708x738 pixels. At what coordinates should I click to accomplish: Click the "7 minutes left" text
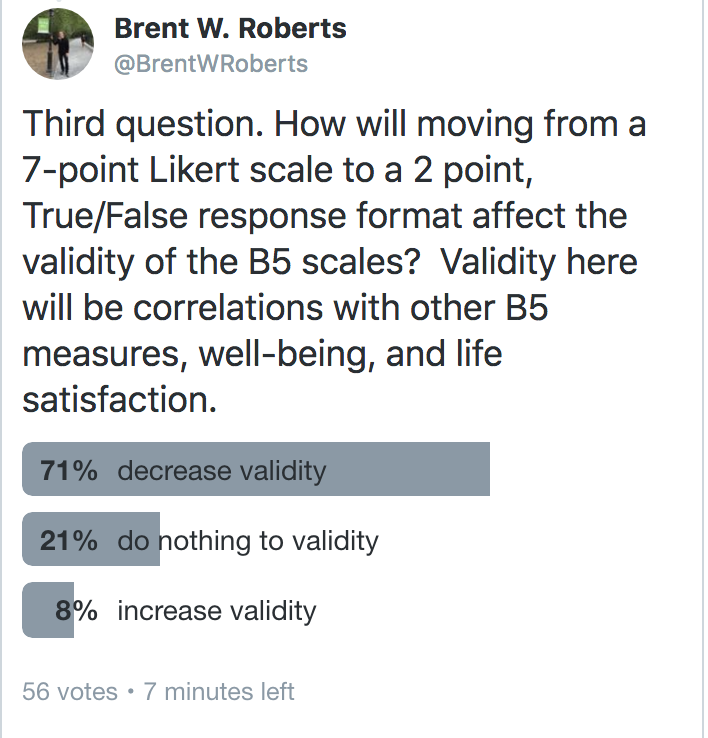[x=219, y=691]
